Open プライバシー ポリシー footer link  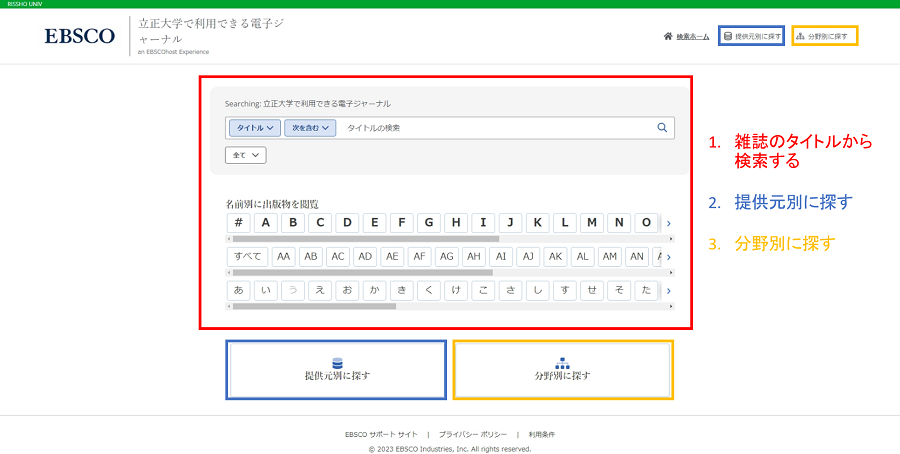pos(473,434)
